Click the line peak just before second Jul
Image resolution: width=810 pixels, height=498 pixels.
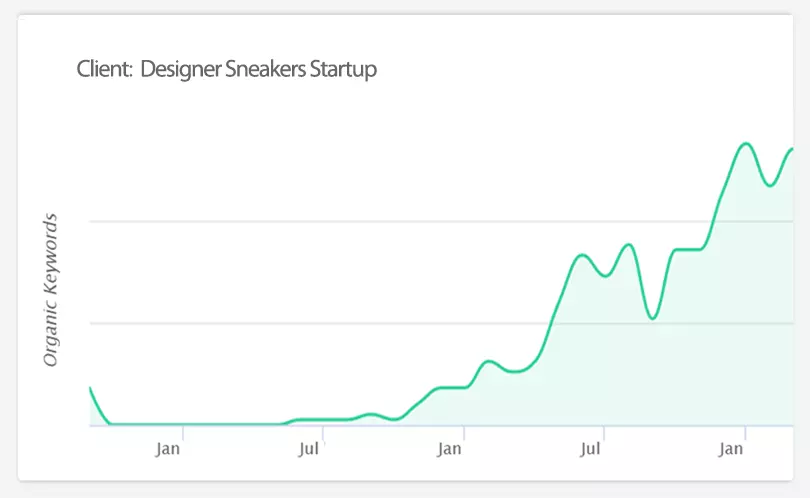coord(582,255)
